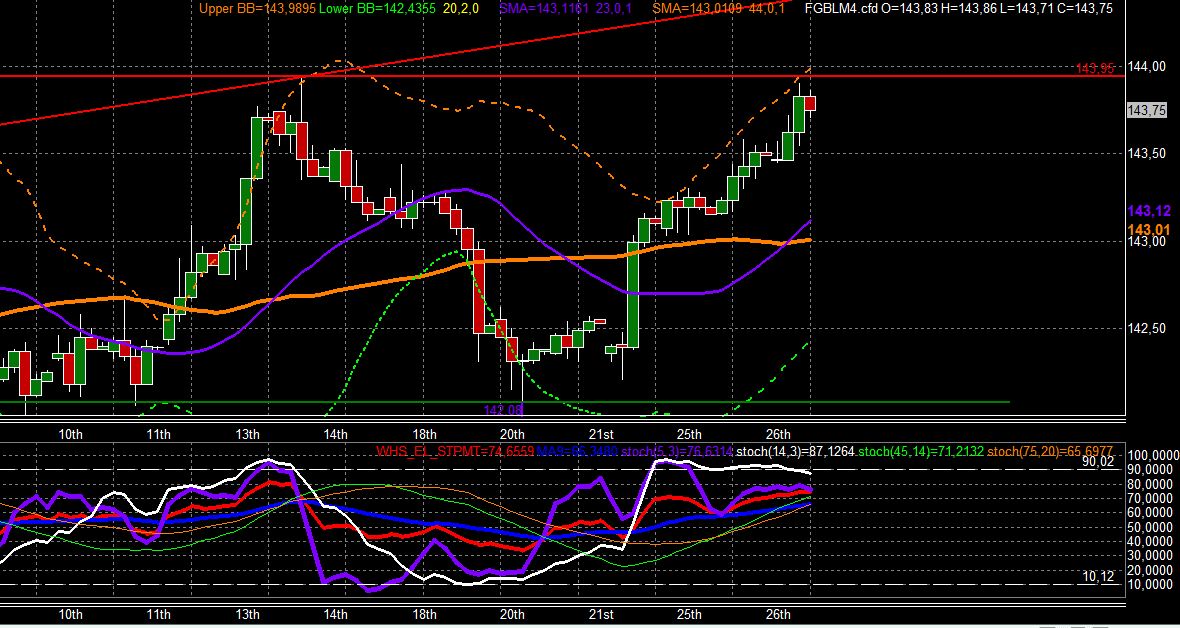
Task: Click the '80,0000' stochastic axis label
Action: (x=1151, y=484)
